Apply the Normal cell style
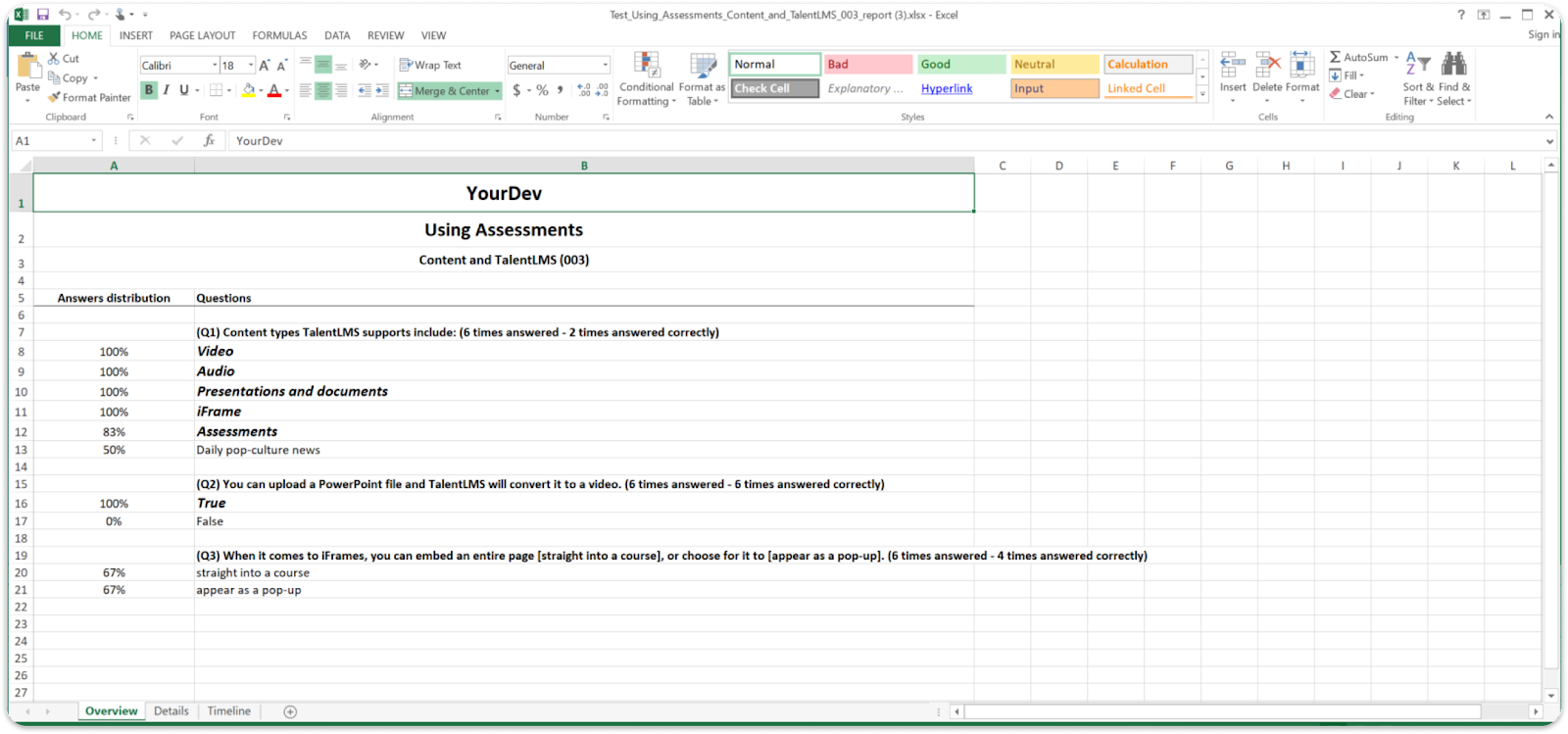The height and width of the screenshot is (734, 1568). coord(774,65)
